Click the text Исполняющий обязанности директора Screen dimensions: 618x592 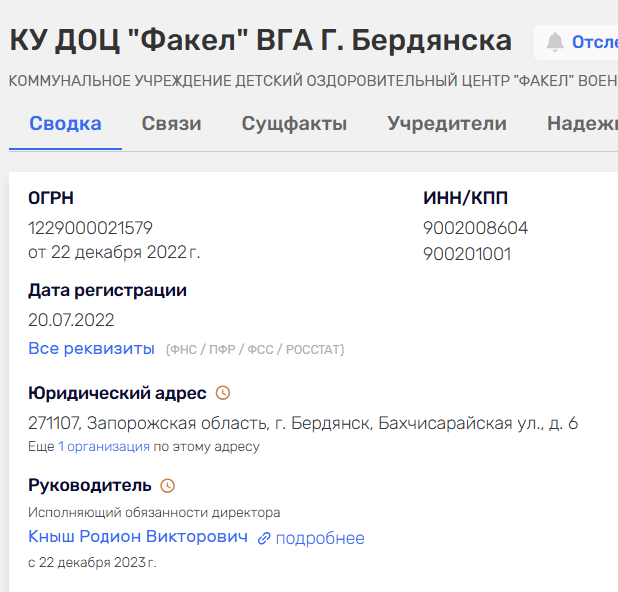pyautogui.click(x=154, y=512)
